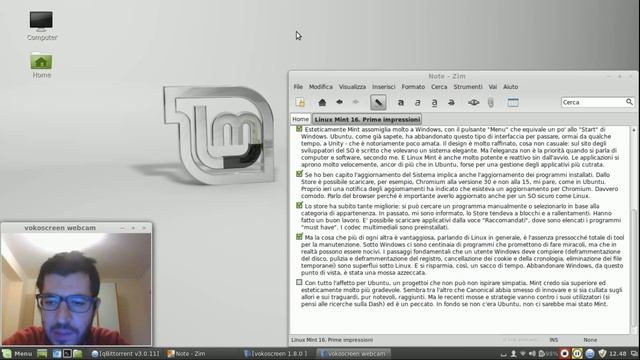The height and width of the screenshot is (360, 640).
Task: Open the Inserisci menu
Action: 384,87
